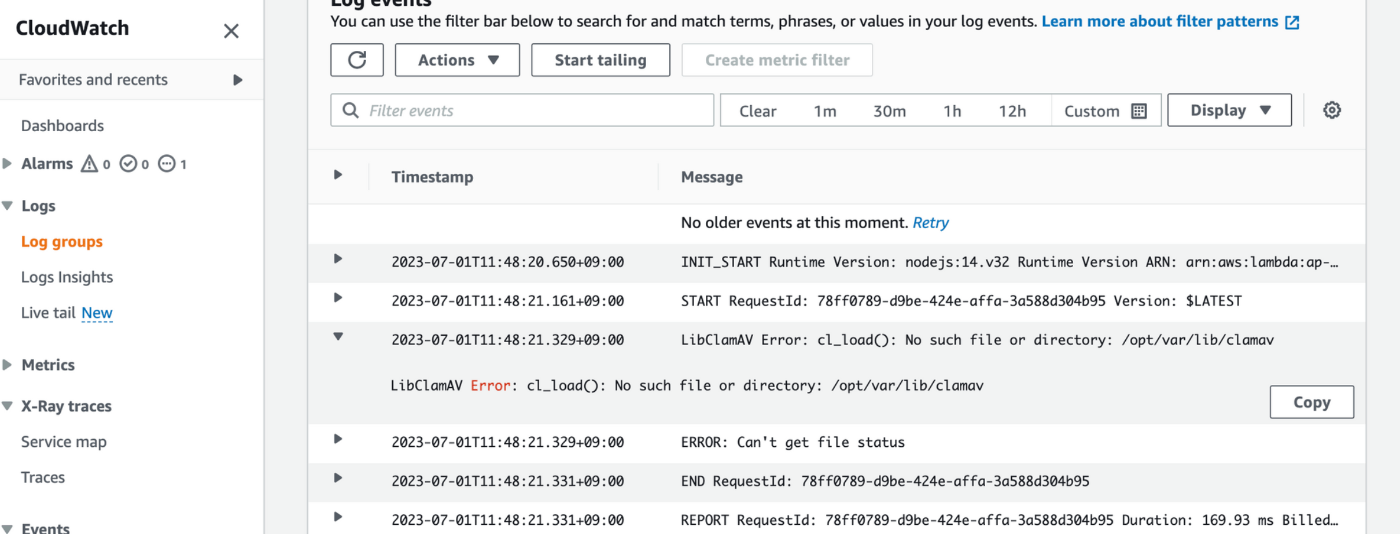The width and height of the screenshot is (1400, 534).
Task: Click the search magnifier in filter bar
Action: [351, 111]
